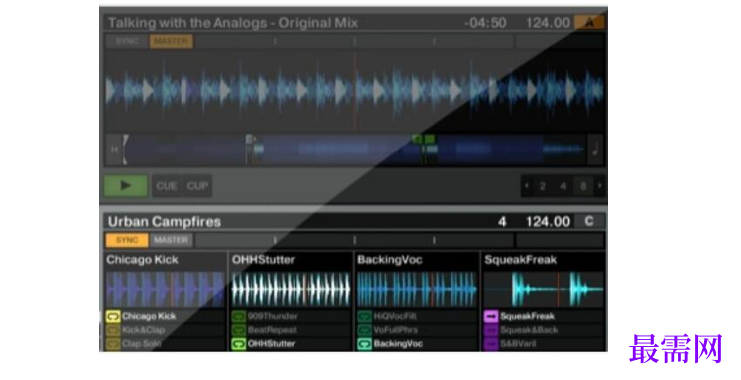Show larger loop sizes with right arrow

coord(599,186)
